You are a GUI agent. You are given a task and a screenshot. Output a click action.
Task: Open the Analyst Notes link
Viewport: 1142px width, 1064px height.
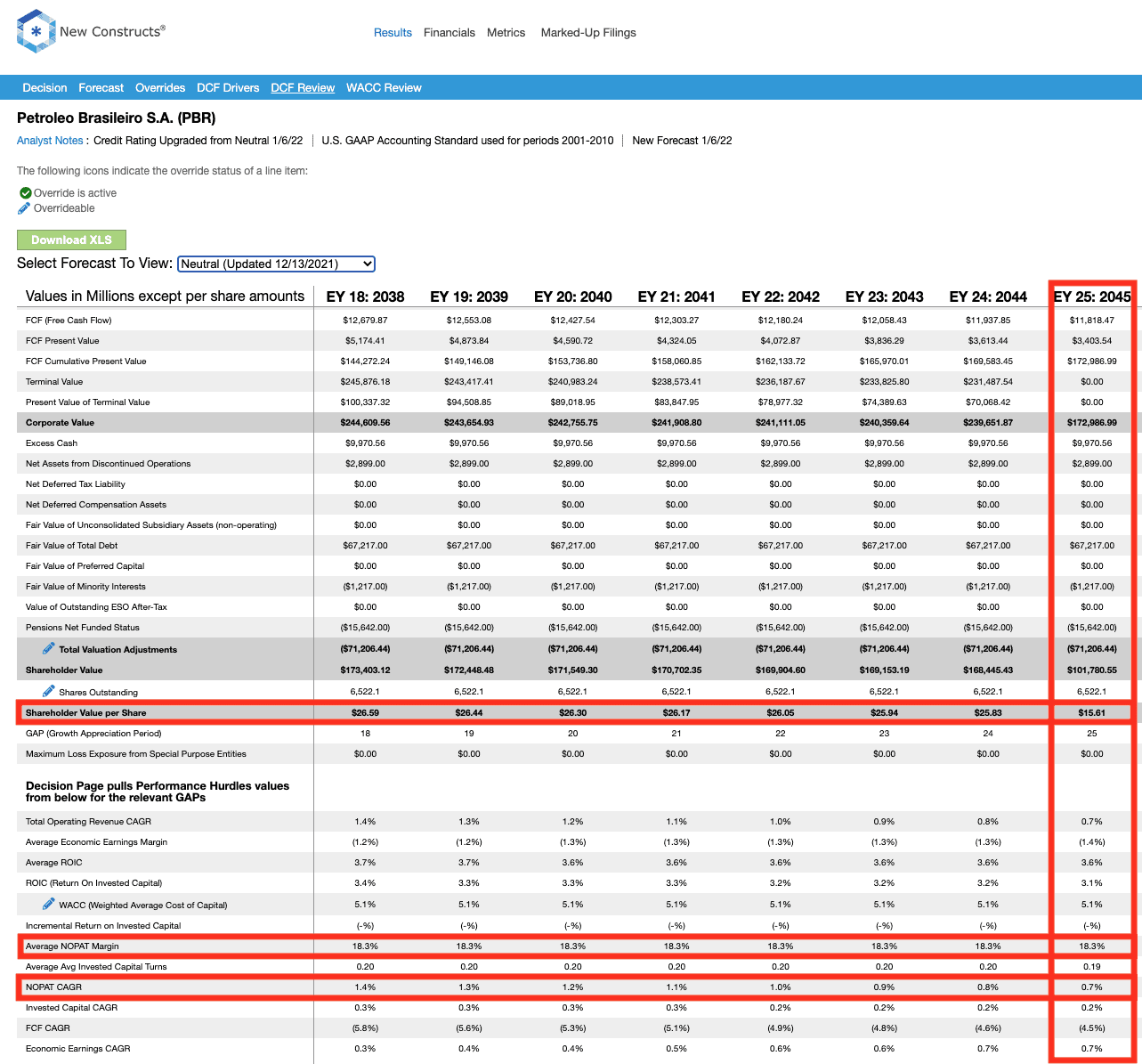[50, 141]
